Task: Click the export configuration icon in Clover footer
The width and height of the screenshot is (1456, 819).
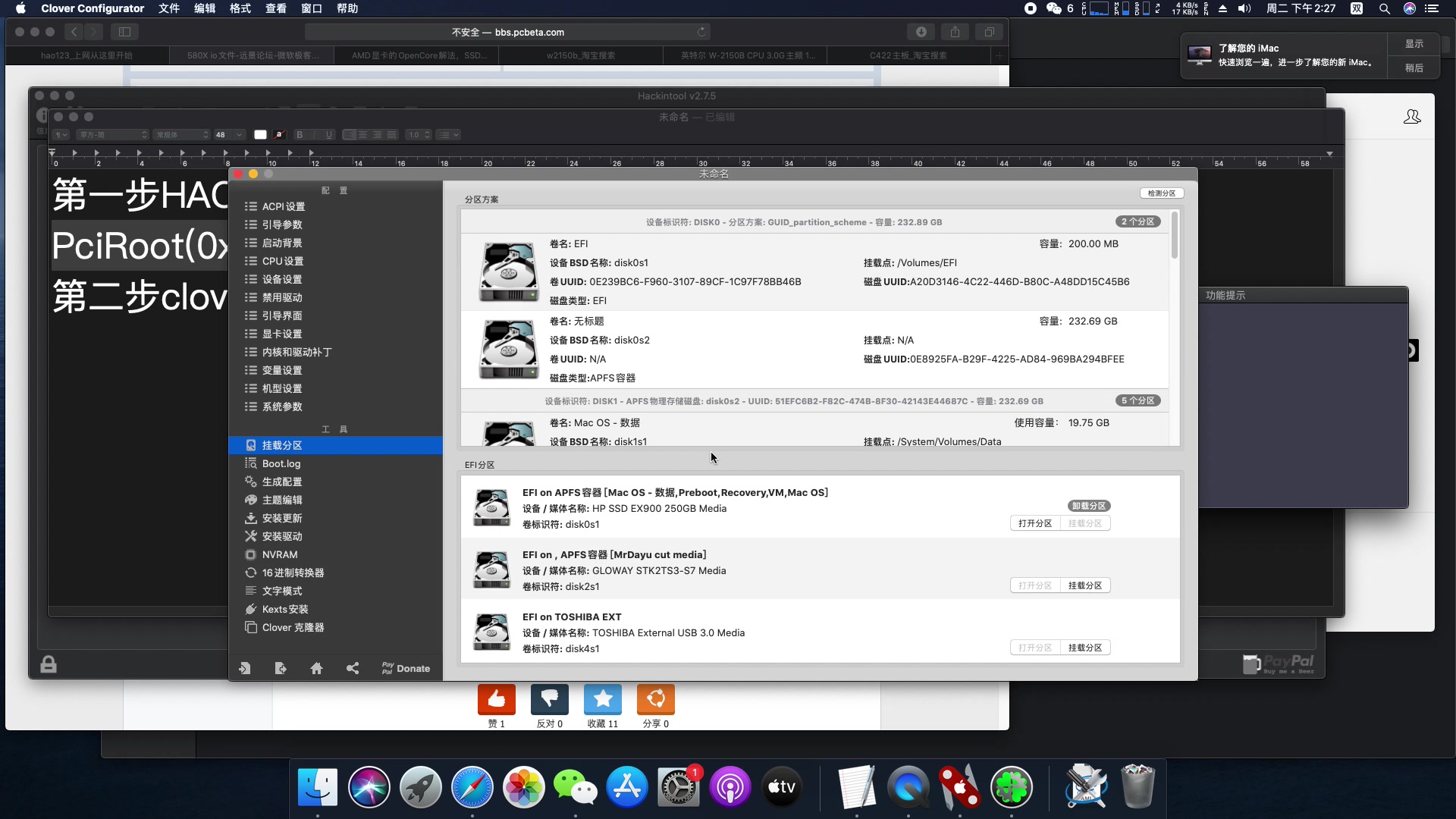Action: pos(281,668)
